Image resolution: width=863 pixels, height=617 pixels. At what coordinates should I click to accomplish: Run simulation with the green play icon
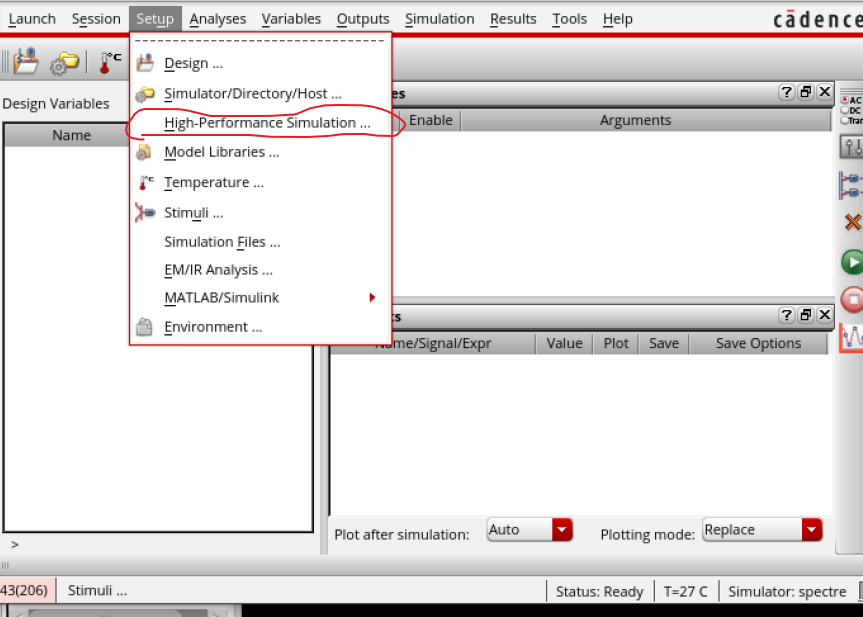tap(852, 262)
